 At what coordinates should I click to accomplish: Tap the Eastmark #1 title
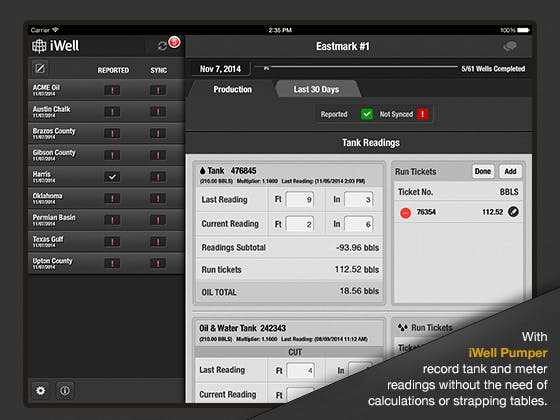point(342,46)
